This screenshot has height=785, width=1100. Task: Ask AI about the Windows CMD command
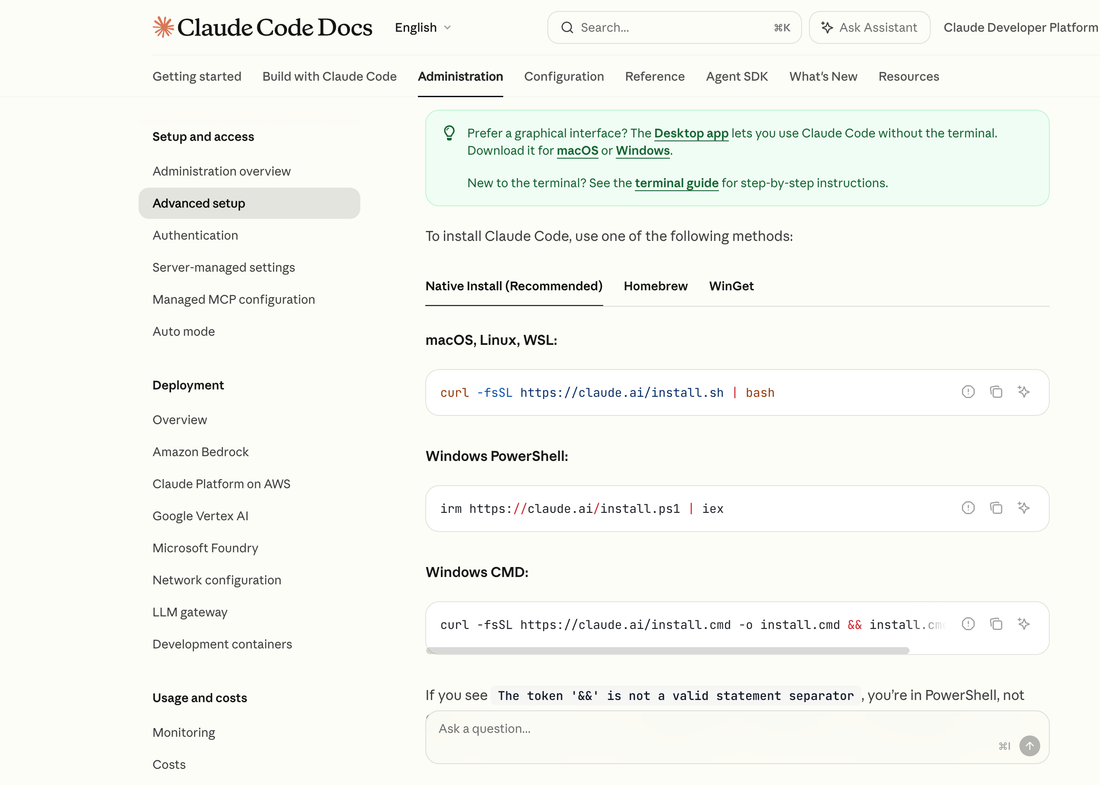(x=1024, y=624)
